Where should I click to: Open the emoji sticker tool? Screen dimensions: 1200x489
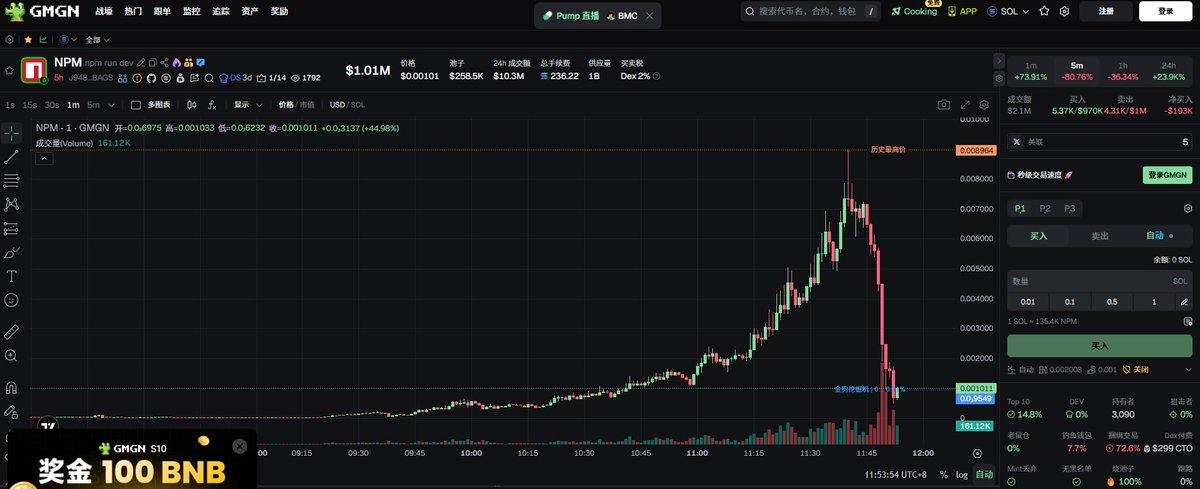click(11, 300)
